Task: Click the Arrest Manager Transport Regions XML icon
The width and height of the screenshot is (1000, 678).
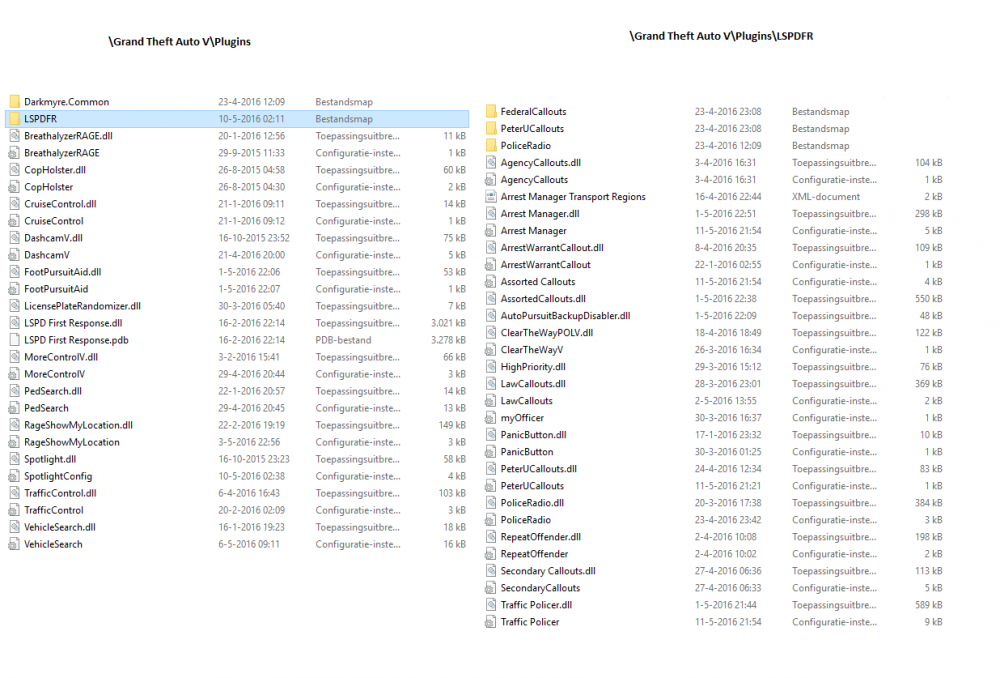Action: 490,196
